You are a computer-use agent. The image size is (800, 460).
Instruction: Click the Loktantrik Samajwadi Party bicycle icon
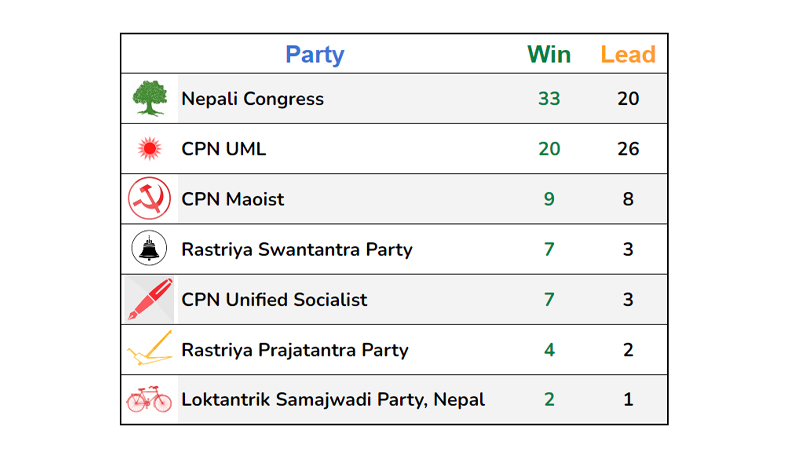pyautogui.click(x=149, y=399)
